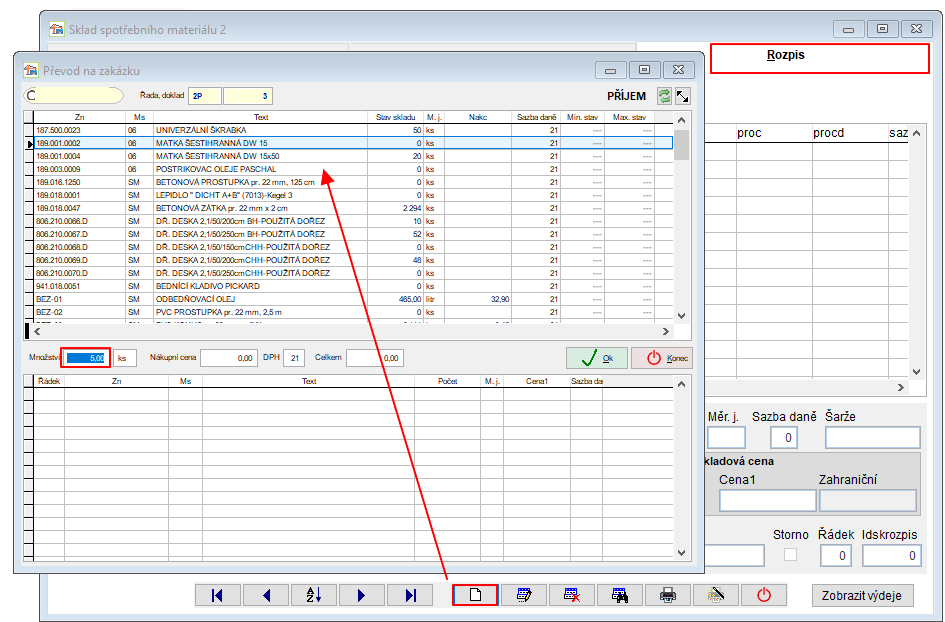
Task: Sort by Stav skladu column header
Action: pos(395,117)
